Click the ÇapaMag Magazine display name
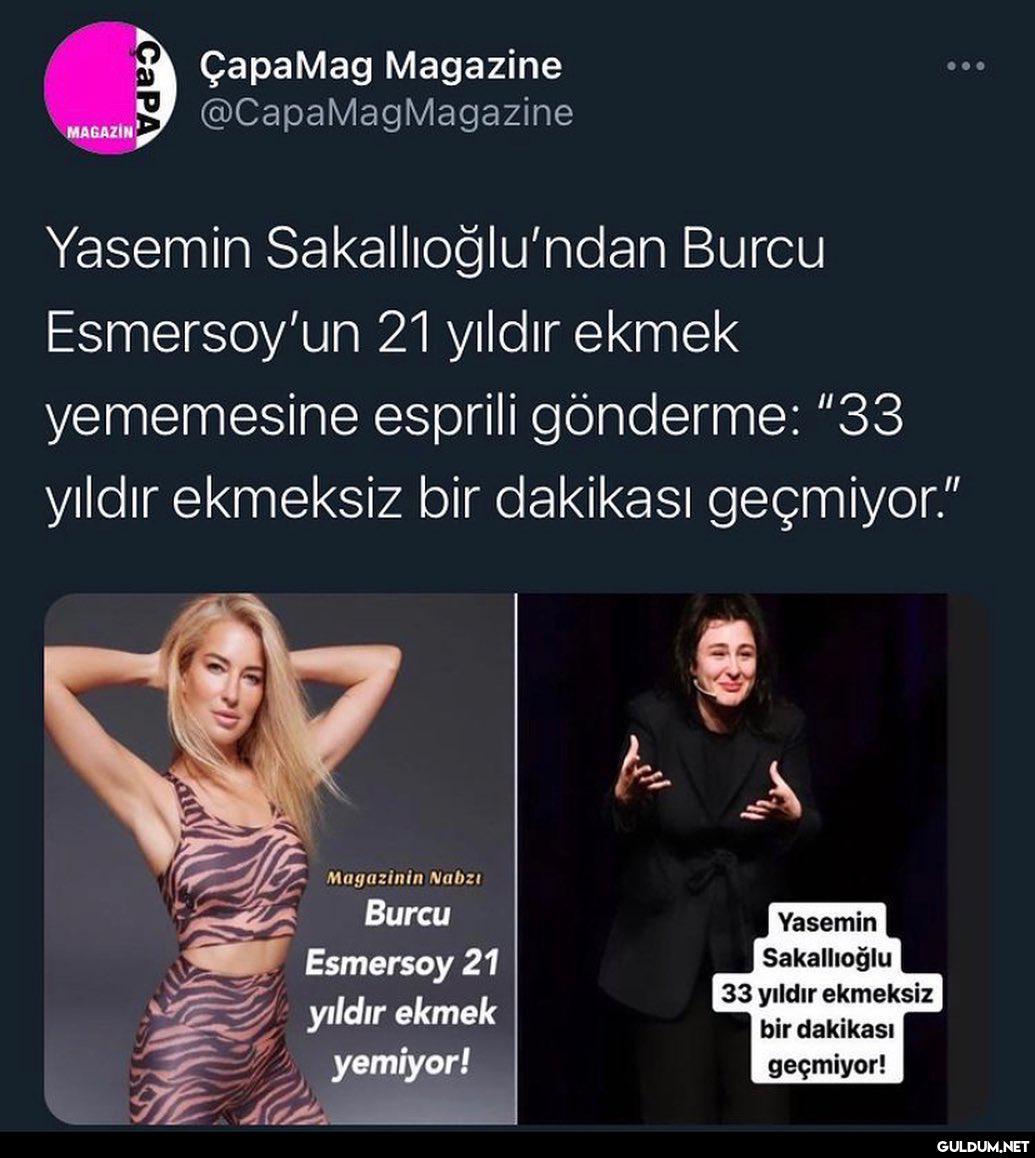The width and height of the screenshot is (1035, 1158). 380,66
